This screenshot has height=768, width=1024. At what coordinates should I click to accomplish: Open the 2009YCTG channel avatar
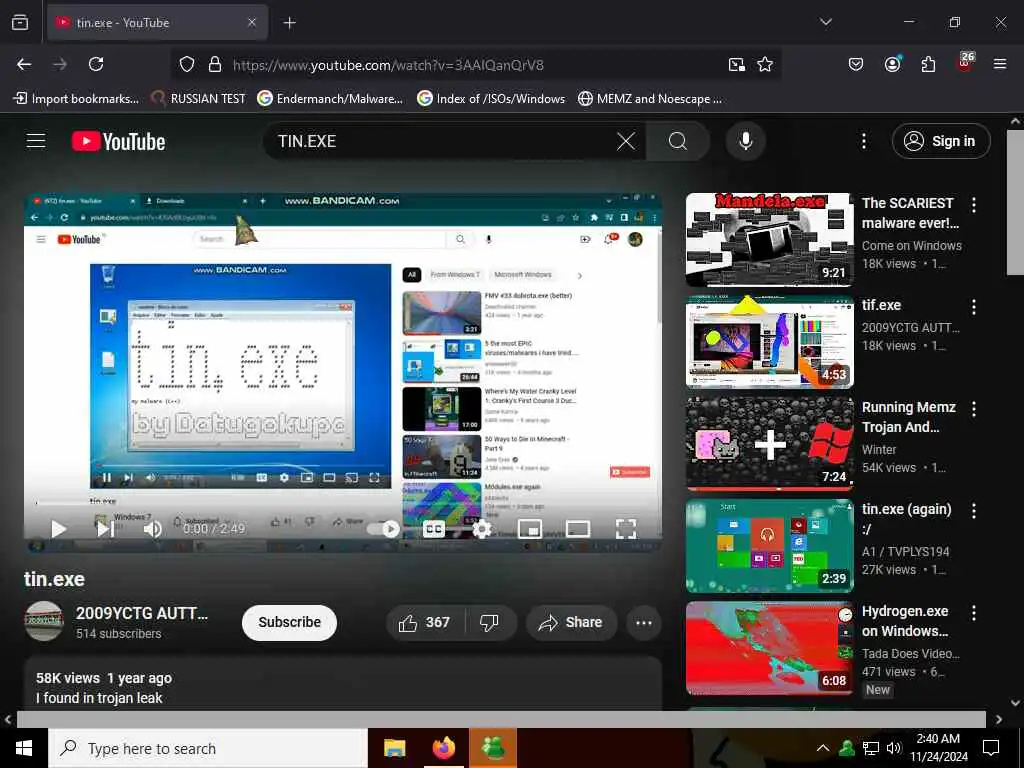tap(44, 621)
